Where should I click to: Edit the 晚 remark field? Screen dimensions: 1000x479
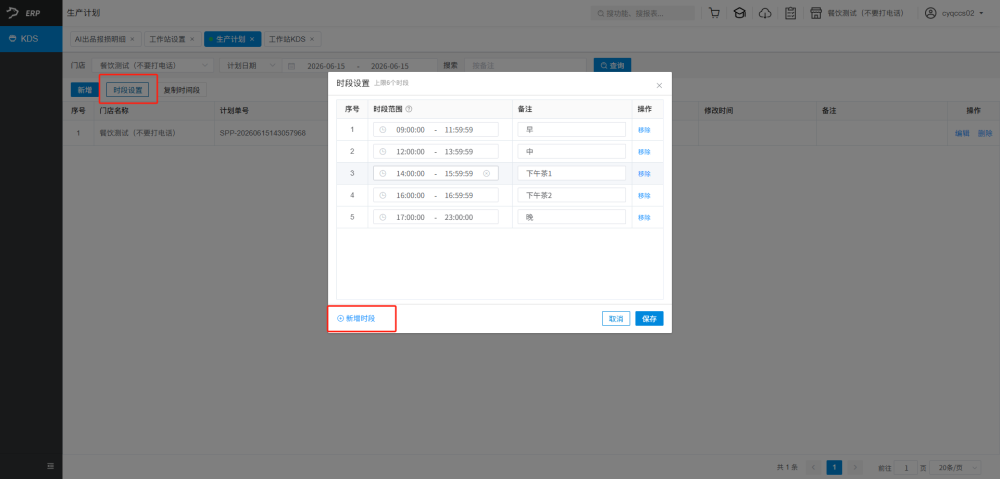(x=571, y=217)
